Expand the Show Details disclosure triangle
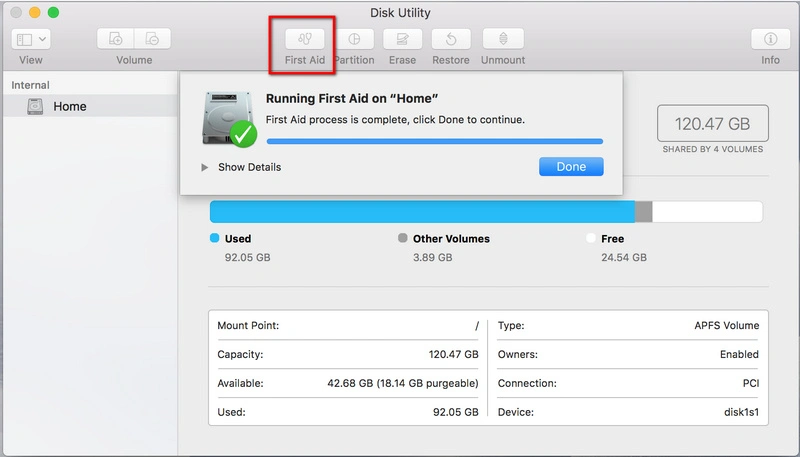This screenshot has height=457, width=800. point(205,167)
